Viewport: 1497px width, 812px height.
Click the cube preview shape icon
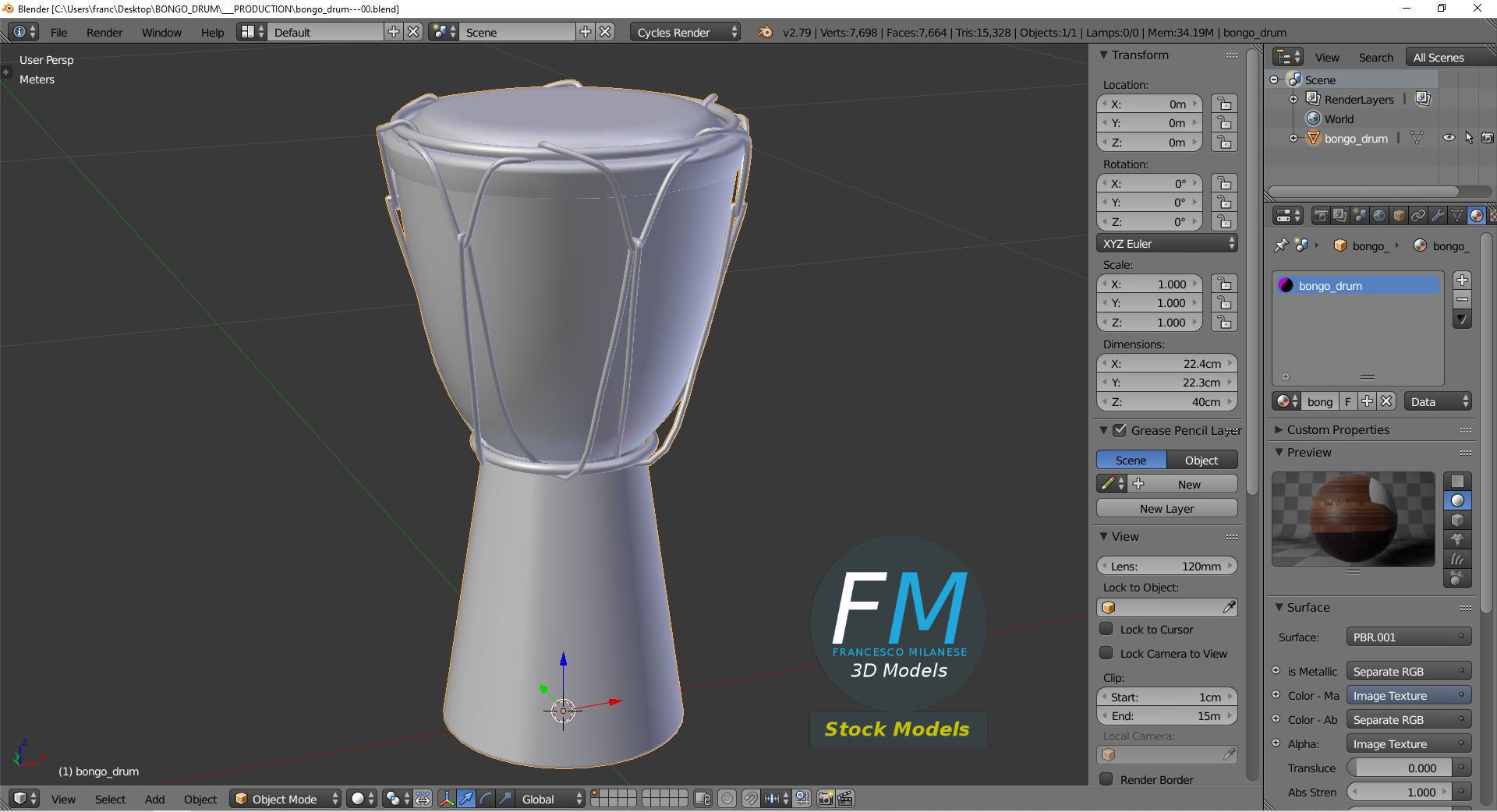pyautogui.click(x=1457, y=520)
